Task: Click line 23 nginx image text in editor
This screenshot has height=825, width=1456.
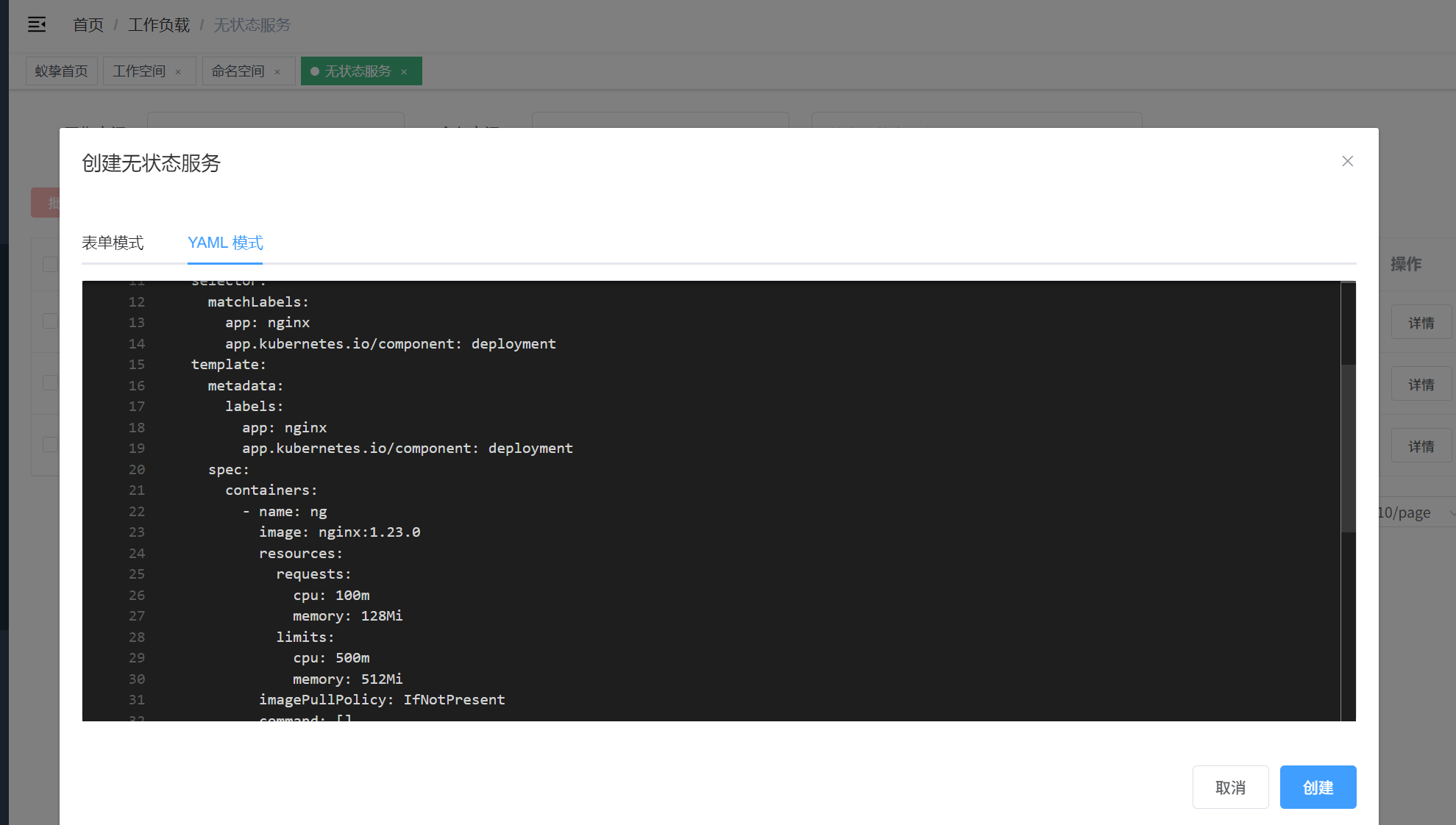Action: tap(369, 532)
